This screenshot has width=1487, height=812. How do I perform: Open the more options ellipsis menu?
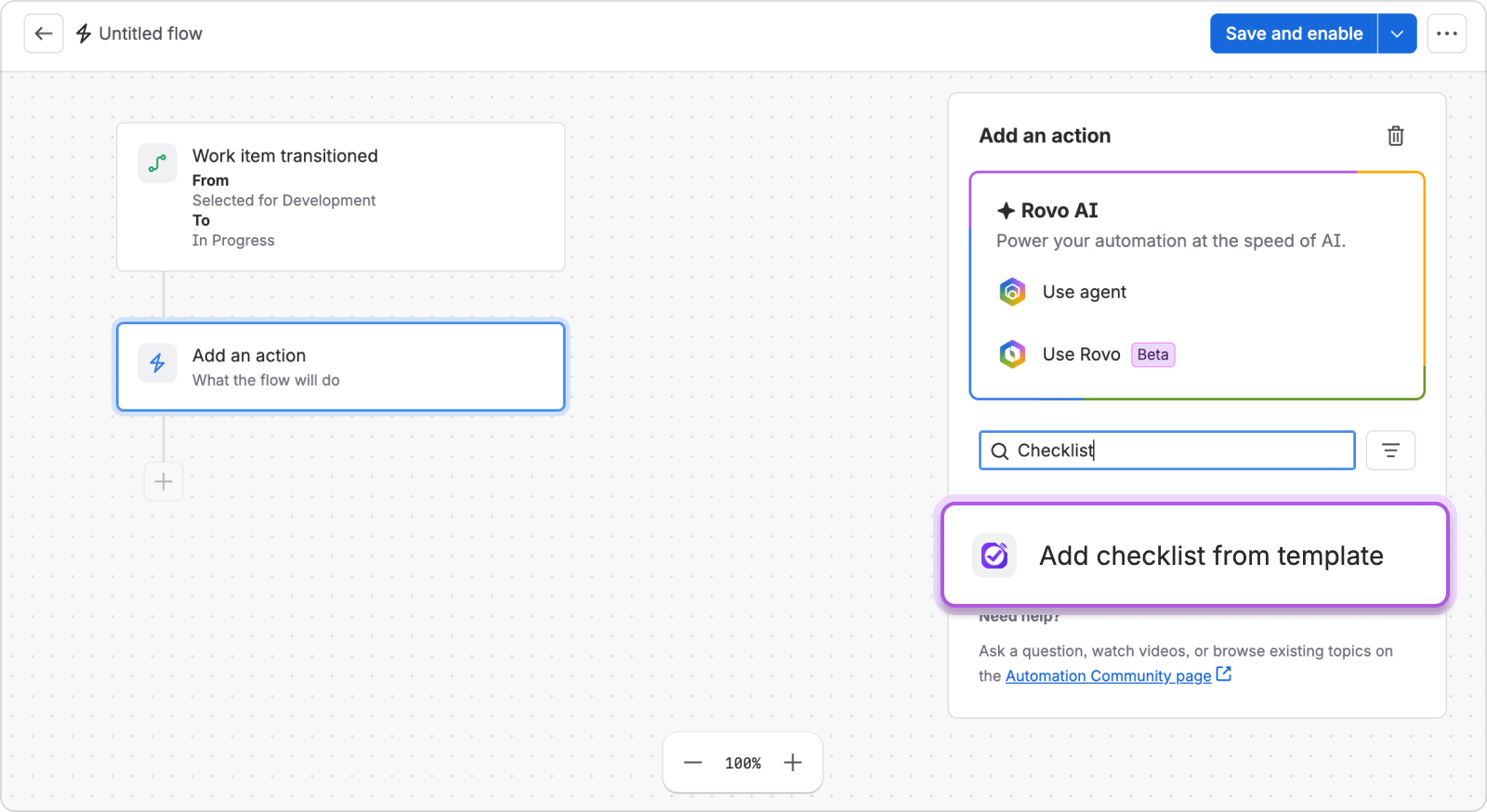[x=1447, y=33]
